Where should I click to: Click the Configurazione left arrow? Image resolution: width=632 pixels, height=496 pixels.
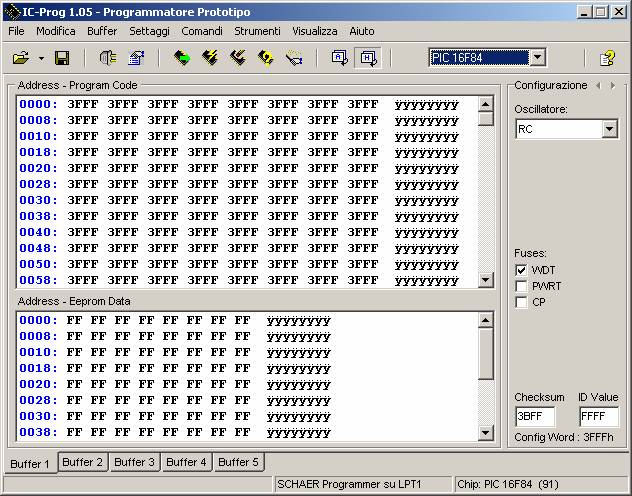tap(598, 85)
